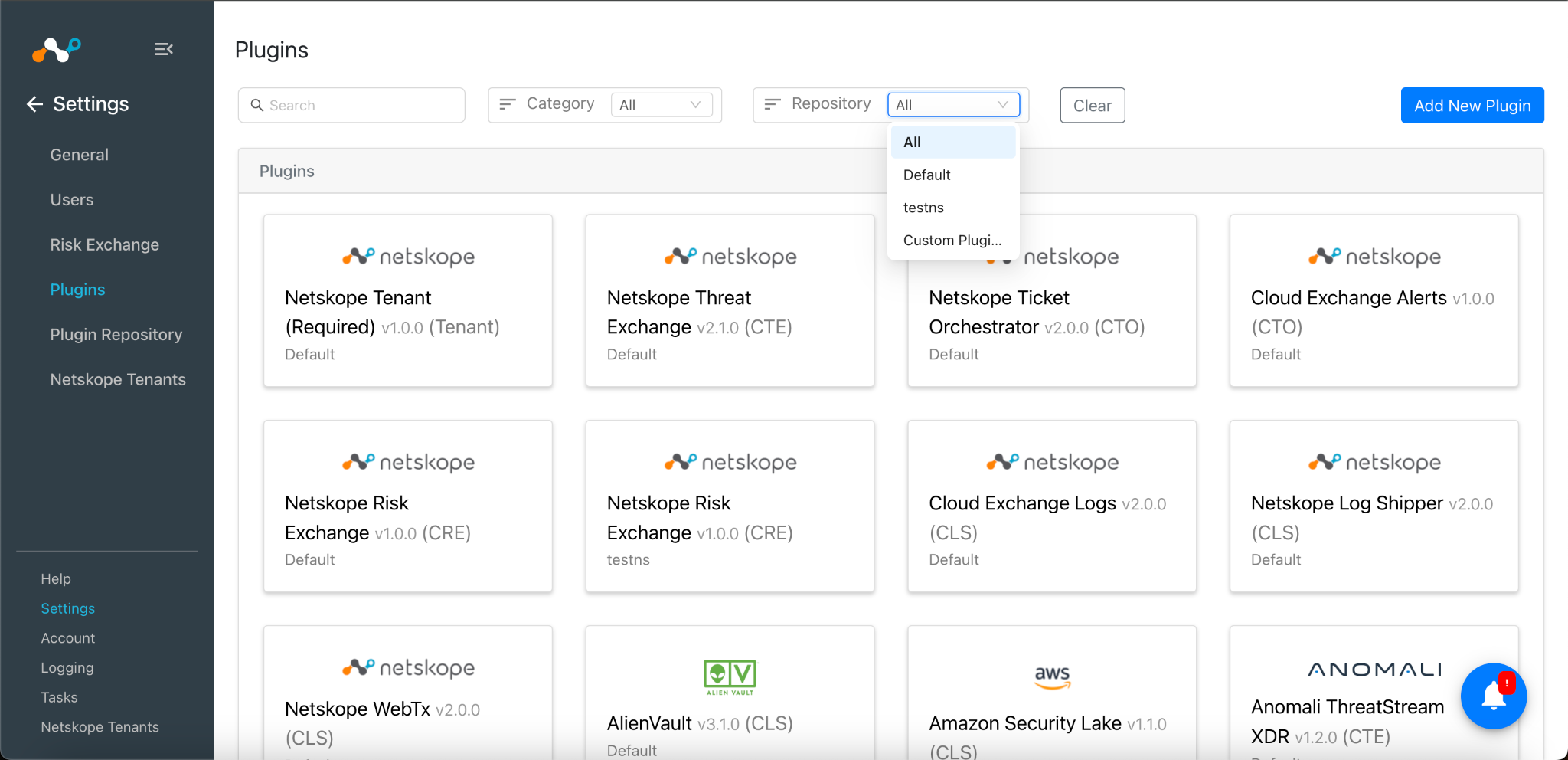1568x760 pixels.
Task: Click Netskope logo on Default Risk Exchange card
Action: (408, 462)
